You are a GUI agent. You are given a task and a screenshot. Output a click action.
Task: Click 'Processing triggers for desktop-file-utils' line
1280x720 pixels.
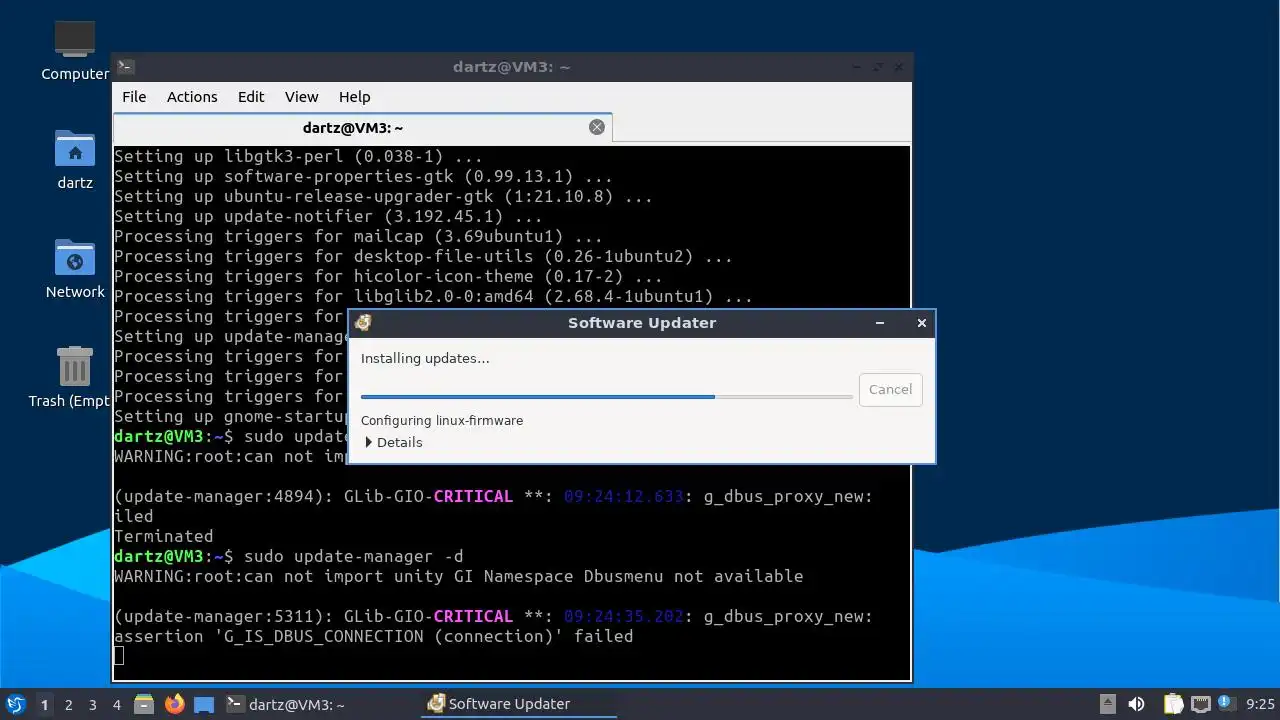point(423,256)
